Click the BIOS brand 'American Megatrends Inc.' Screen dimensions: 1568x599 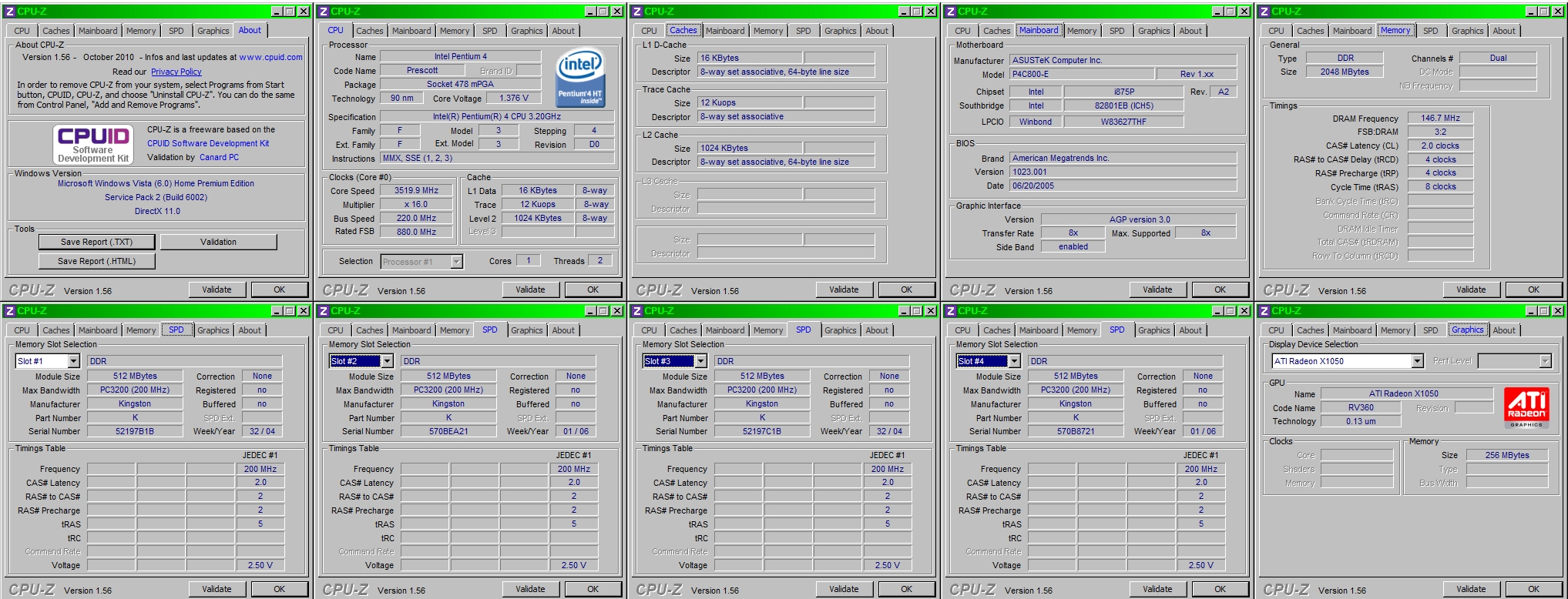[1123, 158]
